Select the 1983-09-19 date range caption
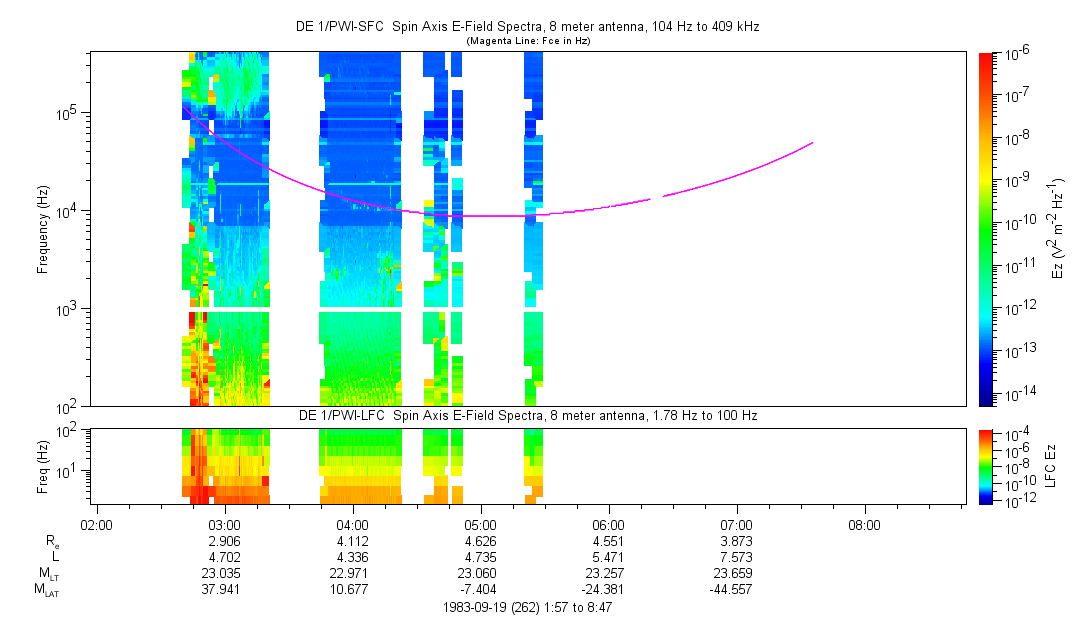 tap(528, 608)
